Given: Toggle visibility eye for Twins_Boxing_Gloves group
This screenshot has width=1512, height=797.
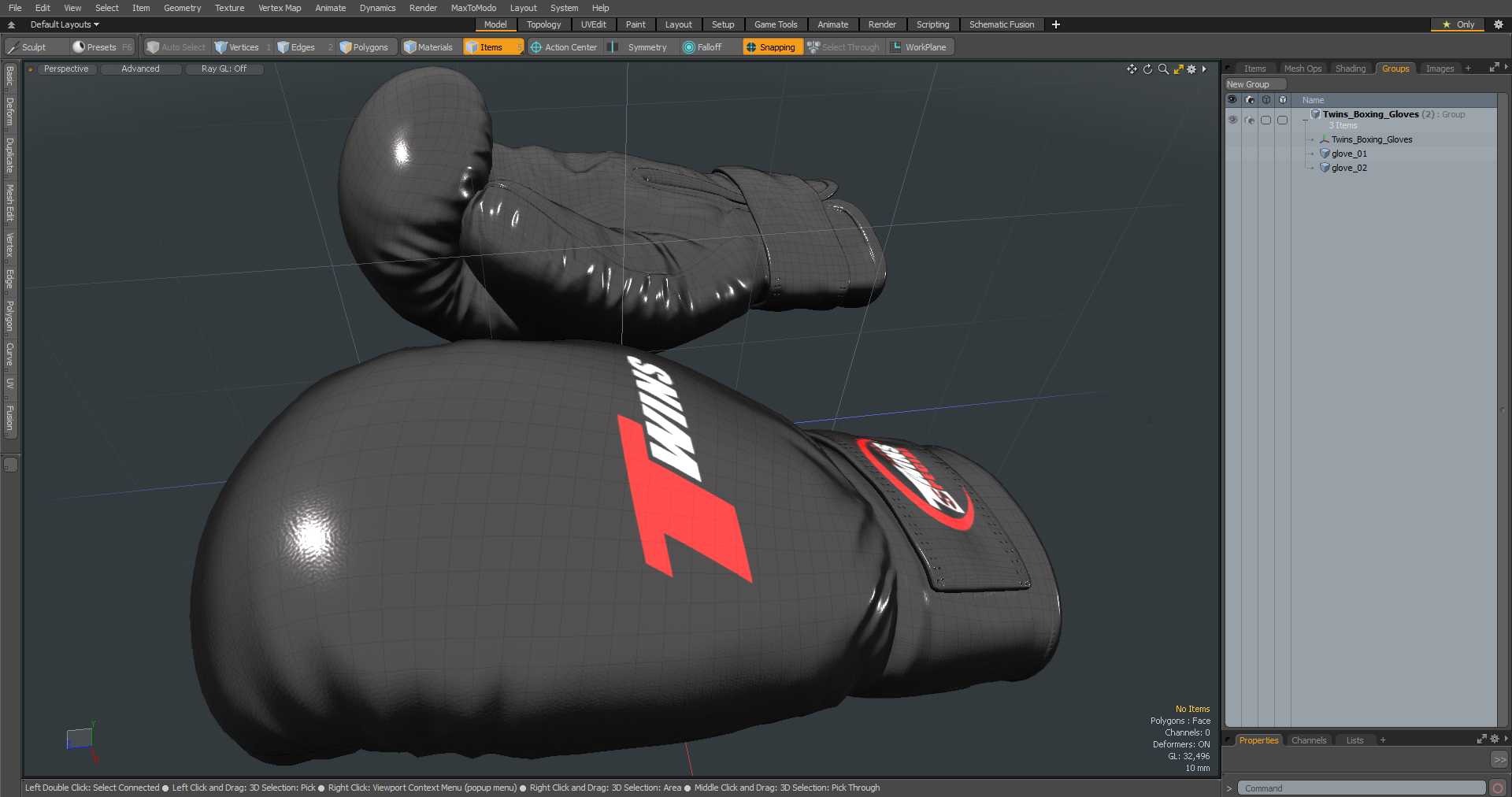Looking at the screenshot, I should pos(1232,120).
